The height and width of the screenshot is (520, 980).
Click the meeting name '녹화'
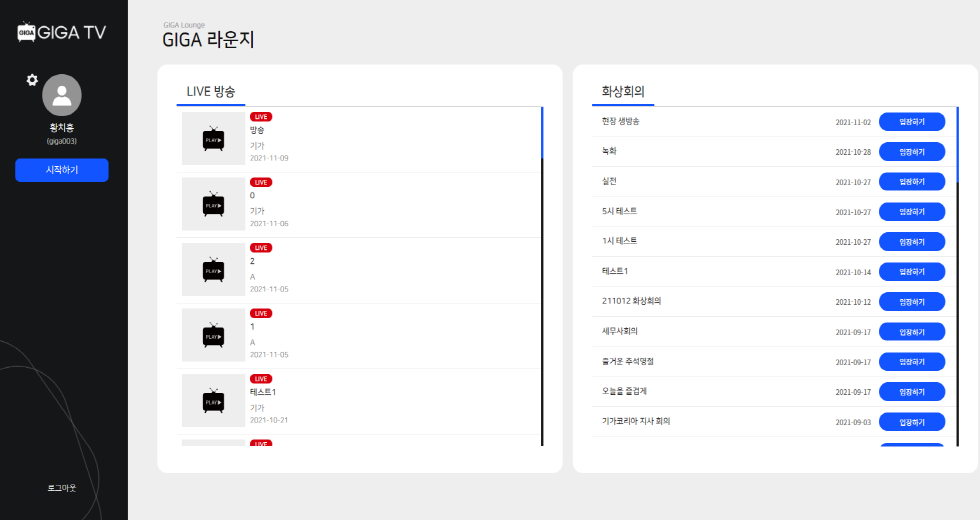pos(609,151)
